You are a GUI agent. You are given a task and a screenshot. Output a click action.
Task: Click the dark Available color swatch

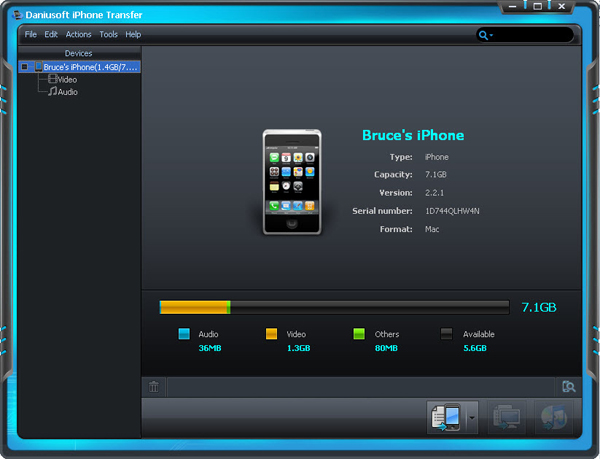click(446, 334)
